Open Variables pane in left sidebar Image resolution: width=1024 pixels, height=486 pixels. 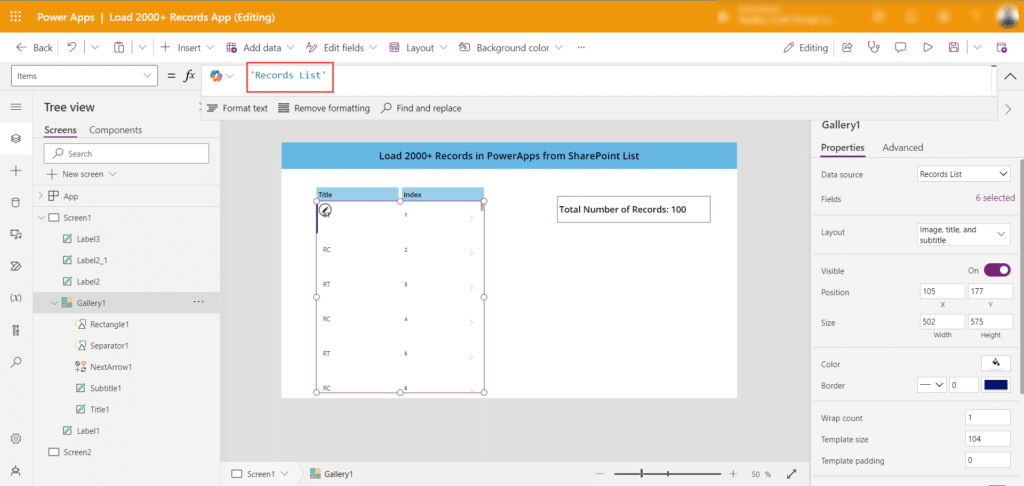point(15,298)
